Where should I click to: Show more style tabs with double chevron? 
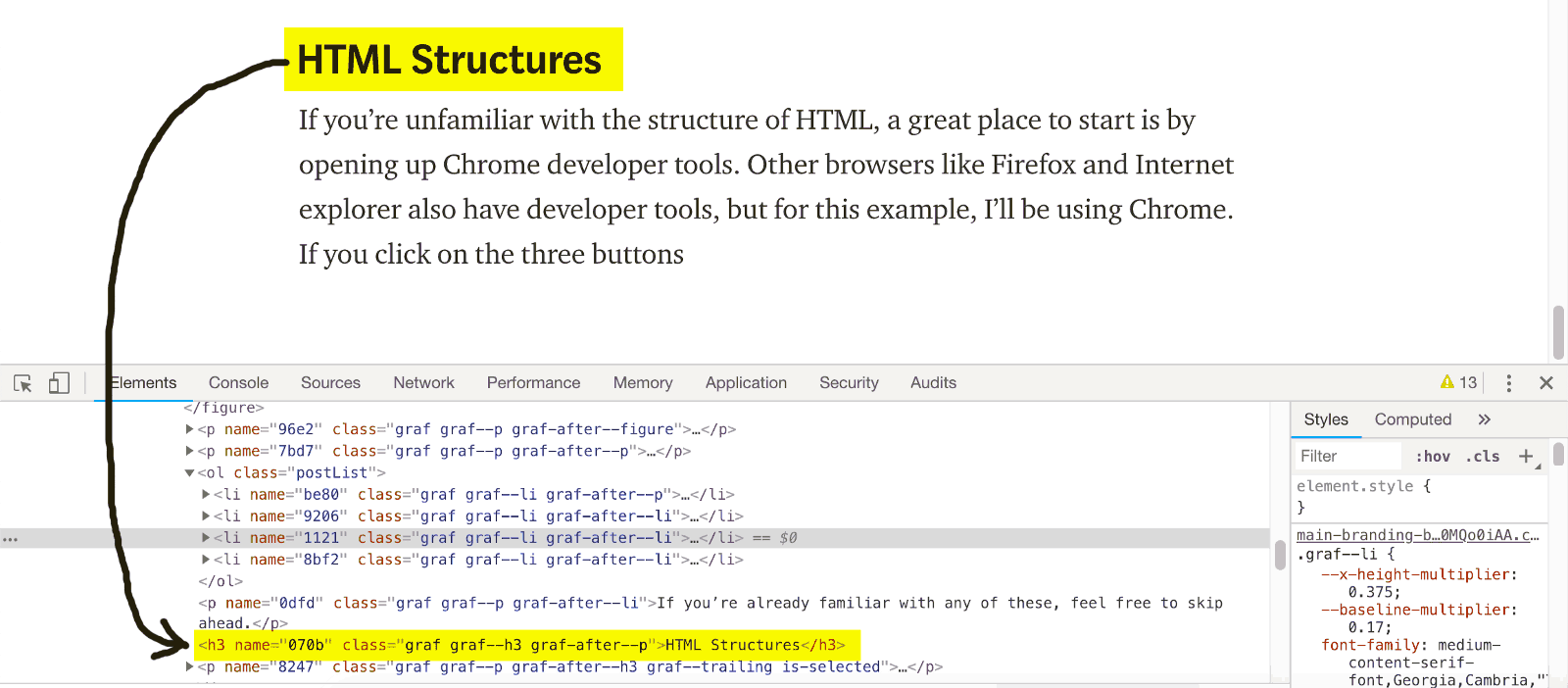point(1484,419)
